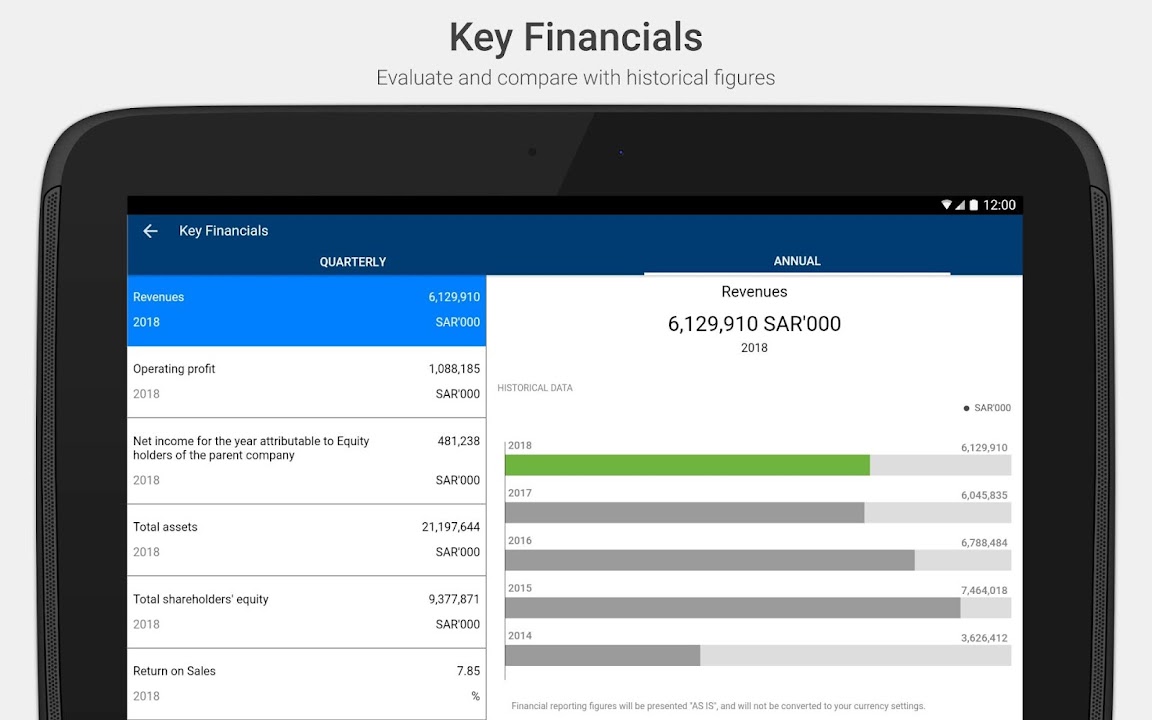
Task: Tap the back arrow icon
Action: point(150,231)
